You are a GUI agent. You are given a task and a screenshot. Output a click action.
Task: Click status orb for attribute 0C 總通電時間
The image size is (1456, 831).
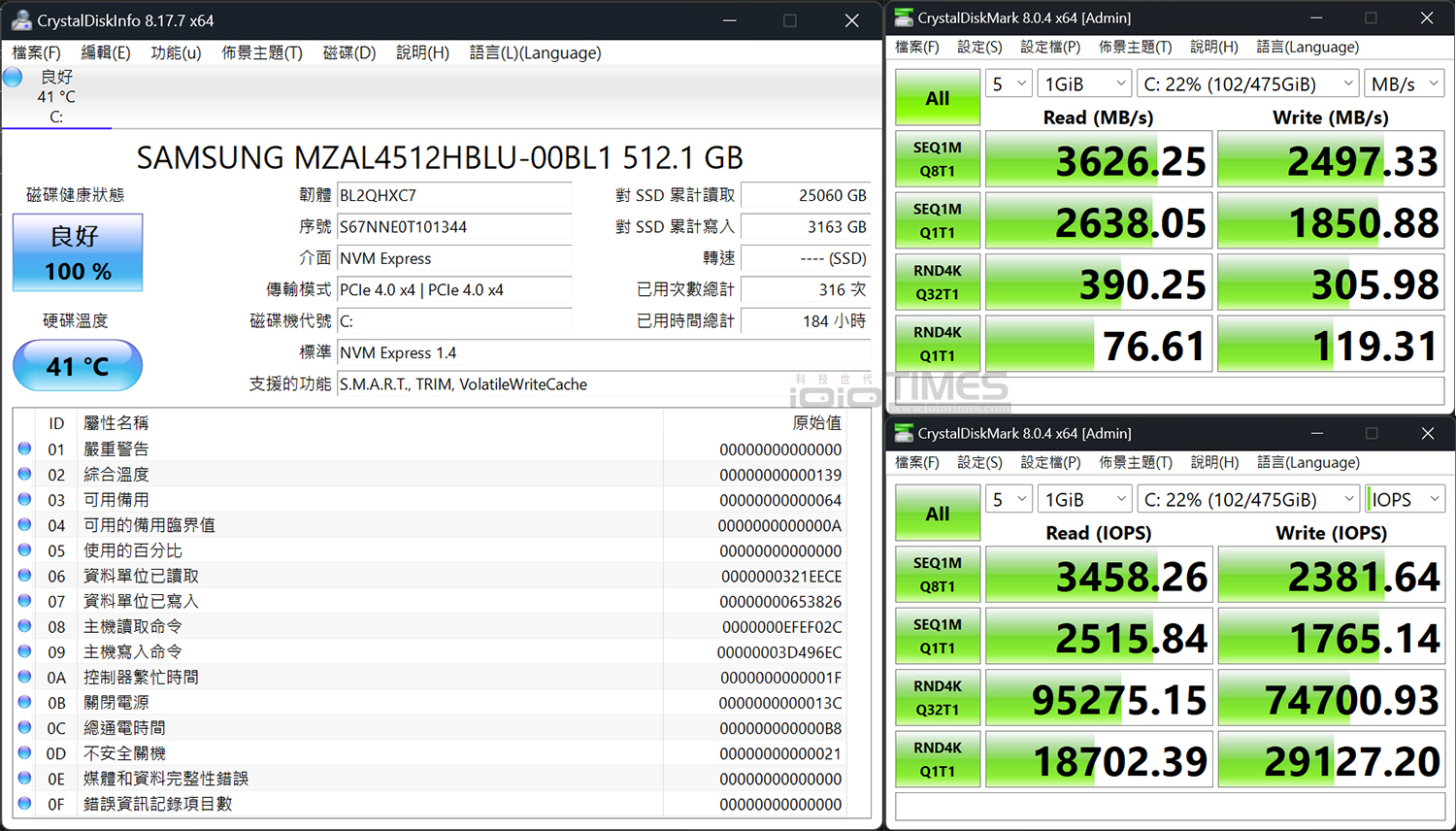coord(24,727)
